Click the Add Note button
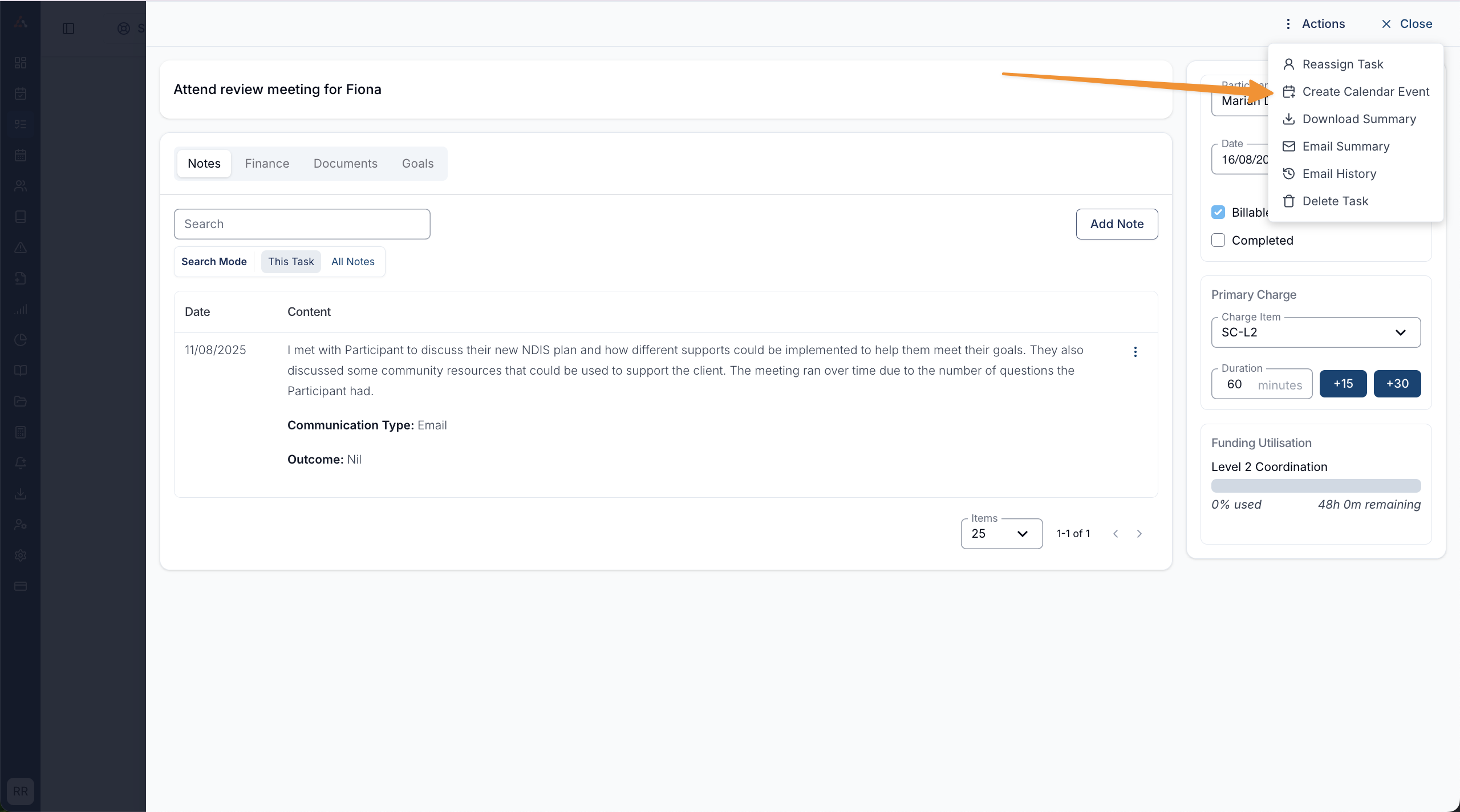The height and width of the screenshot is (812, 1460). [1116, 224]
